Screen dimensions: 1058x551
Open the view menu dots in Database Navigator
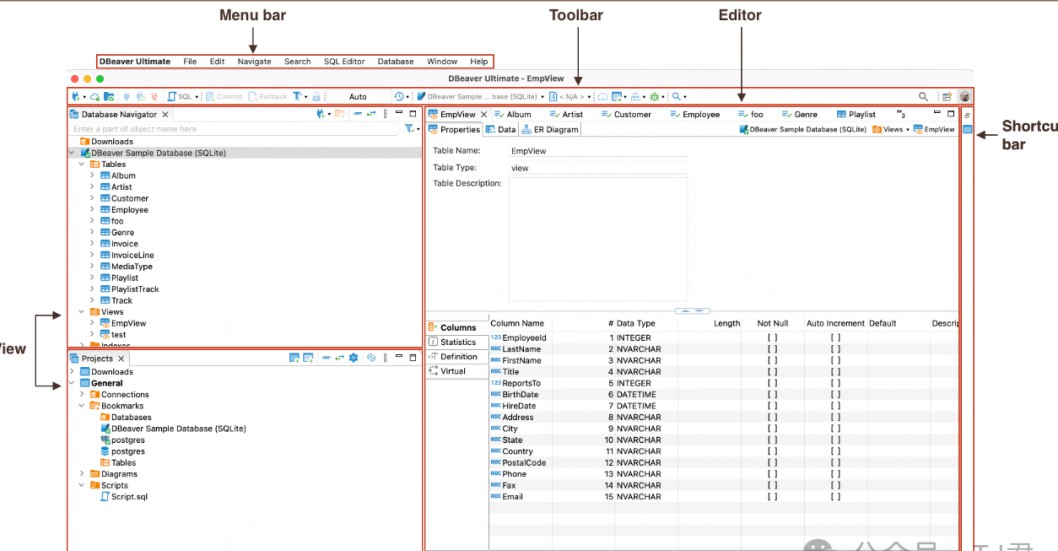pyautogui.click(x=385, y=114)
